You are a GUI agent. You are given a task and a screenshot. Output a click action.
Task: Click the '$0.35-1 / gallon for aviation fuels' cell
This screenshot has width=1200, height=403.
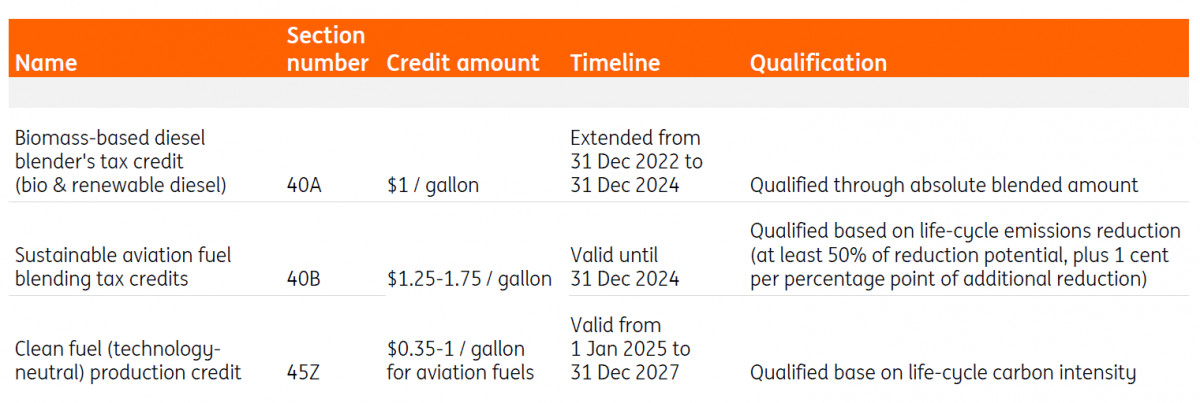[460, 361]
